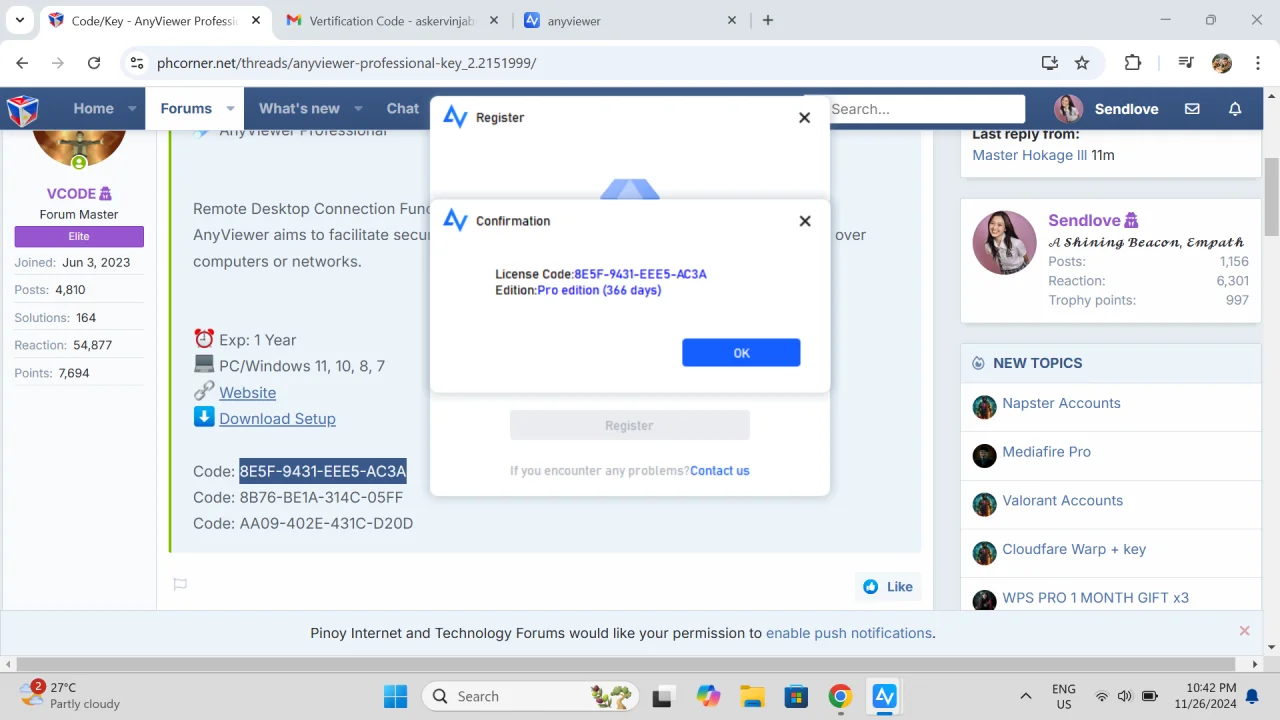Click the Contact us link
Screen dimensions: 1280x720
click(x=719, y=470)
